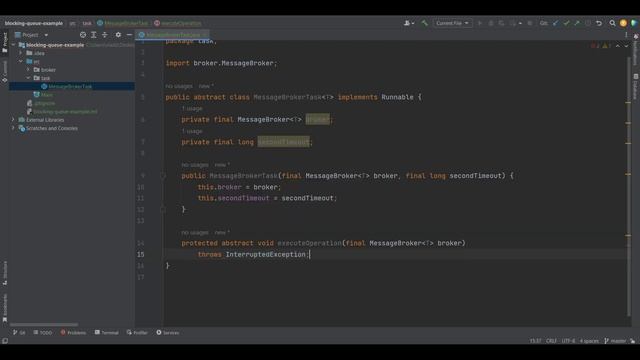Screen dimensions: 640x360
Task: Collapse the src folder
Action: [x=21, y=61]
